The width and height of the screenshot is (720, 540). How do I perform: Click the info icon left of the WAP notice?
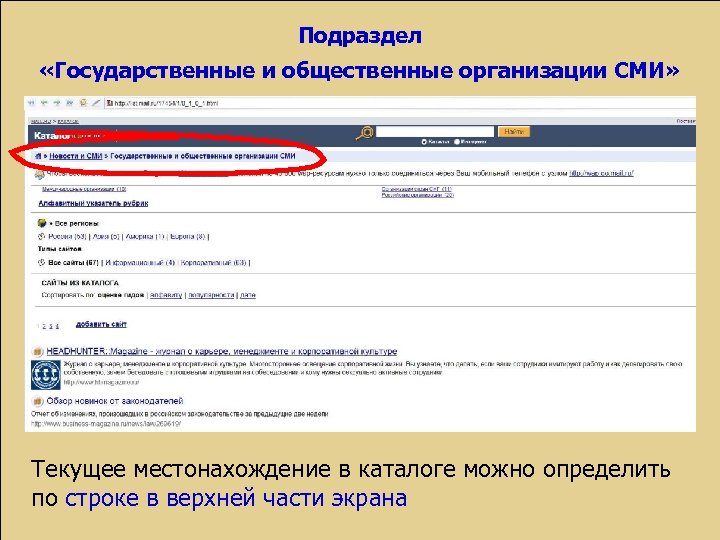[x=39, y=174]
